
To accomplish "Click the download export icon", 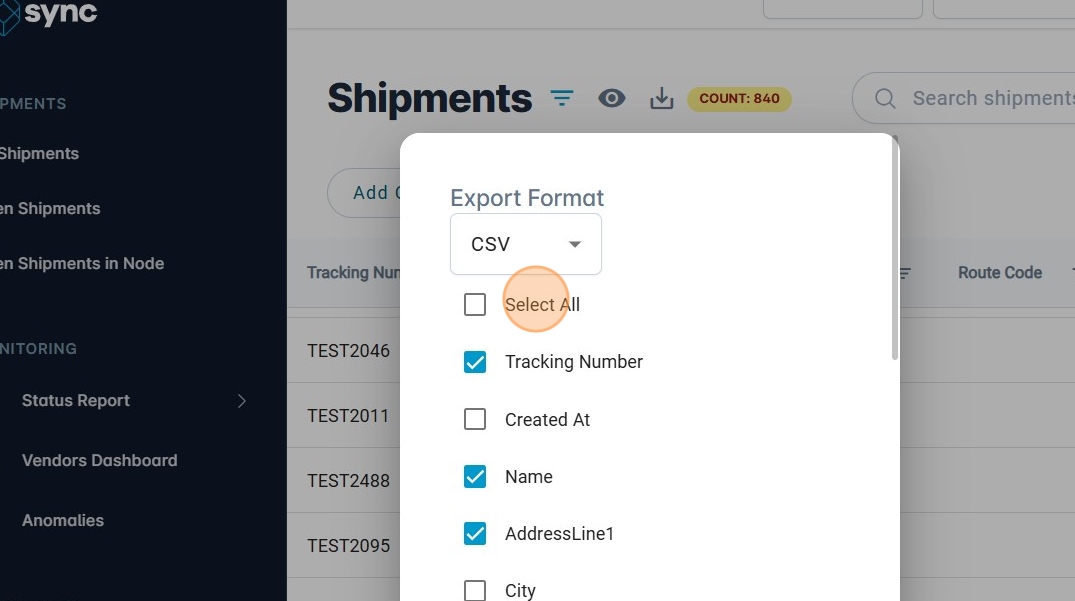I will click(662, 98).
